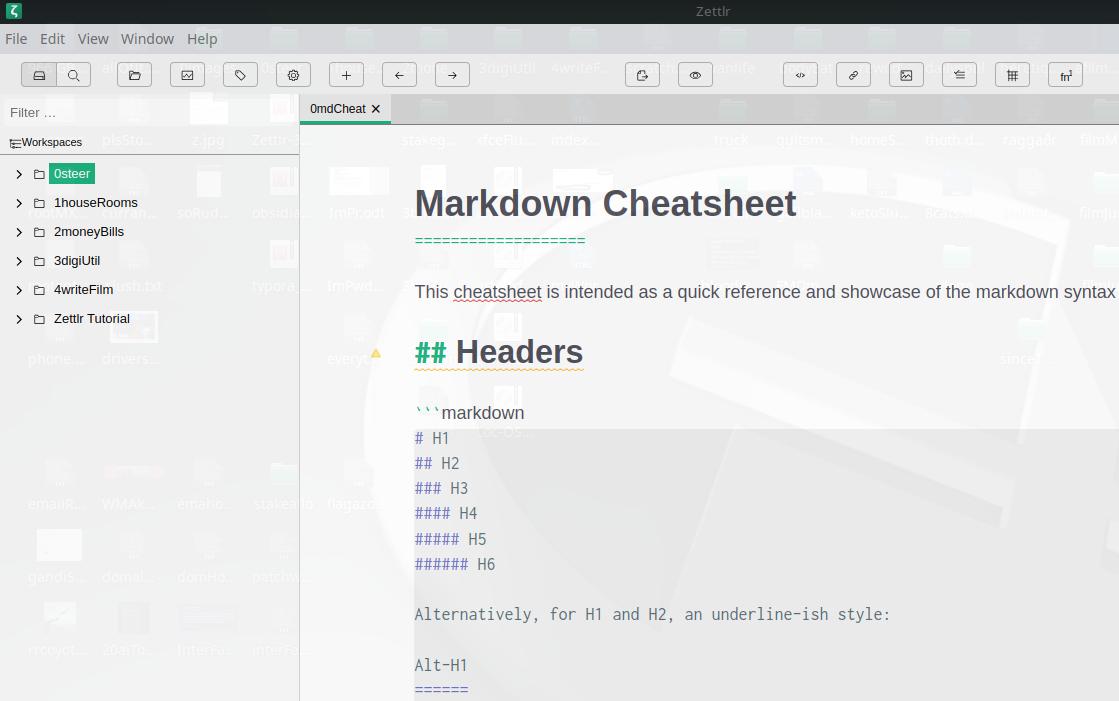Open the tag manager toolbar icon

click(x=240, y=75)
